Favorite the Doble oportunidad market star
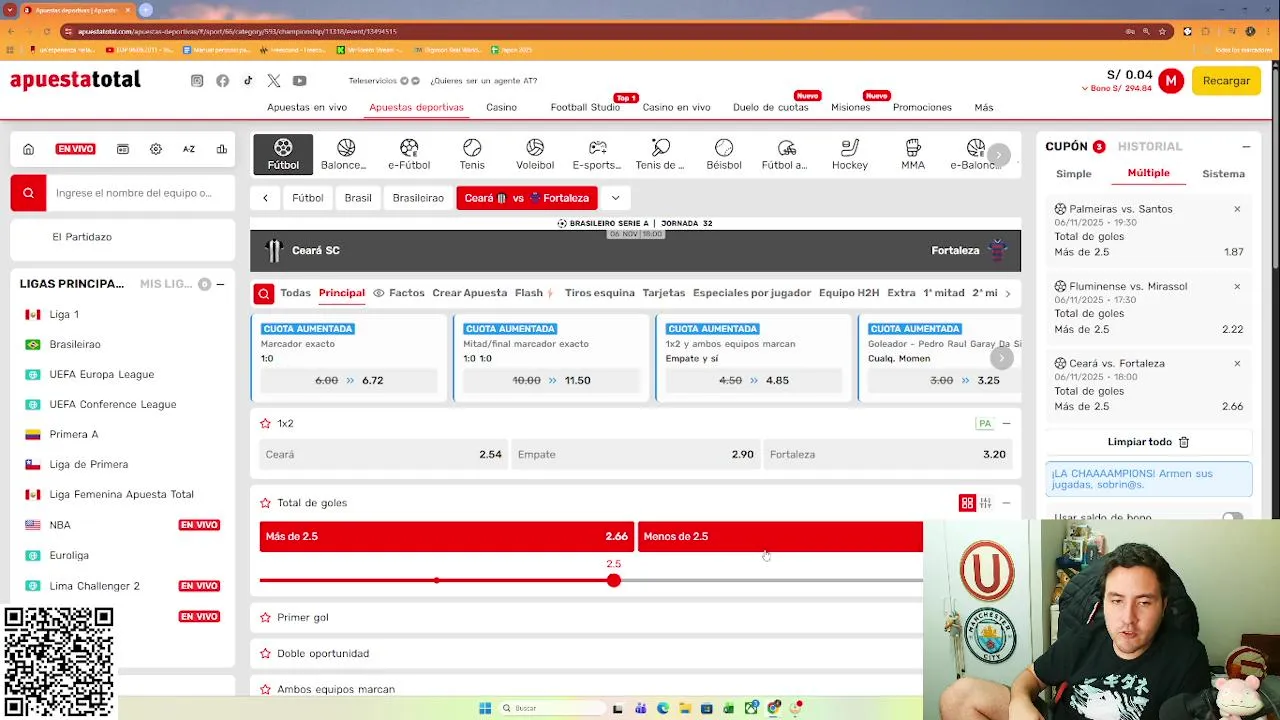Image resolution: width=1280 pixels, height=720 pixels. click(x=265, y=653)
